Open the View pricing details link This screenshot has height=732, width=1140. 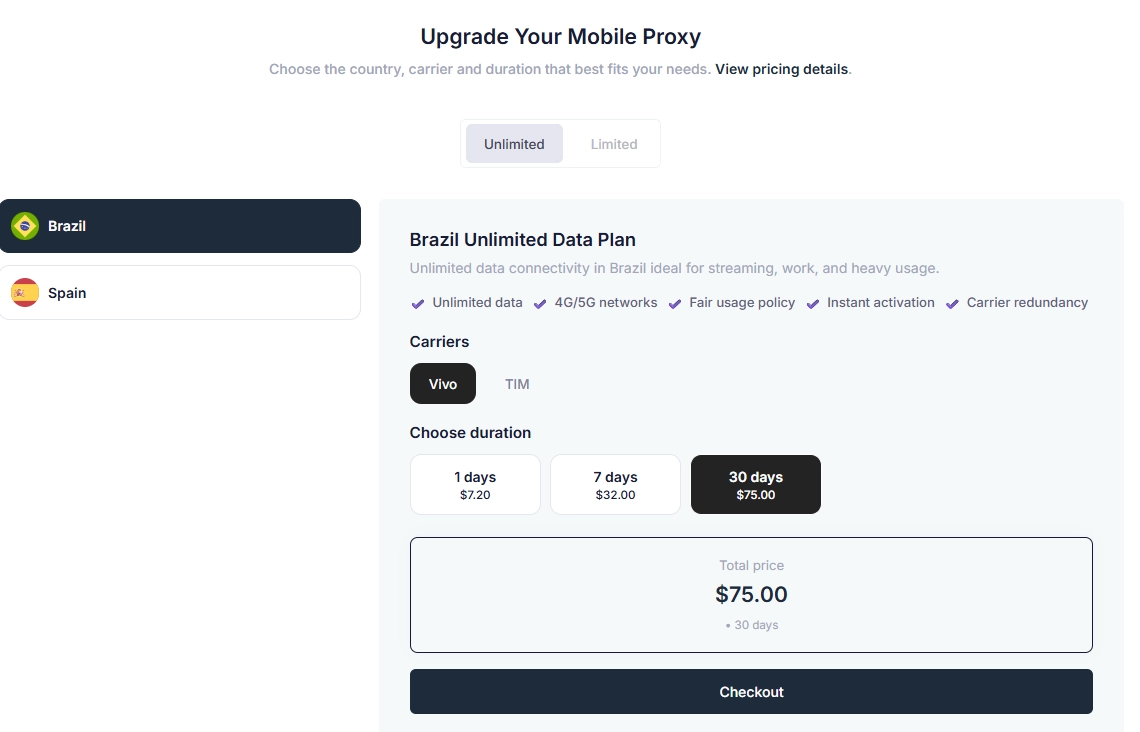pyautogui.click(x=781, y=70)
